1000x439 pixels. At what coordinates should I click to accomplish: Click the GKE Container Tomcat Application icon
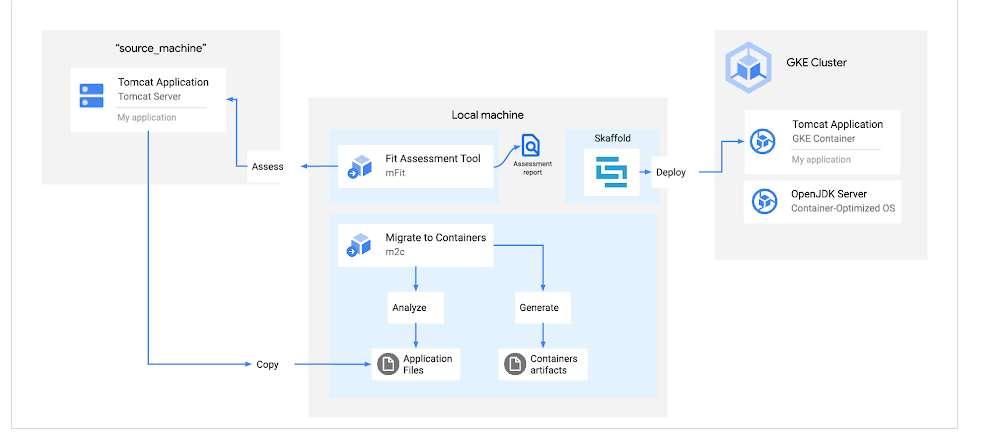[x=762, y=142]
